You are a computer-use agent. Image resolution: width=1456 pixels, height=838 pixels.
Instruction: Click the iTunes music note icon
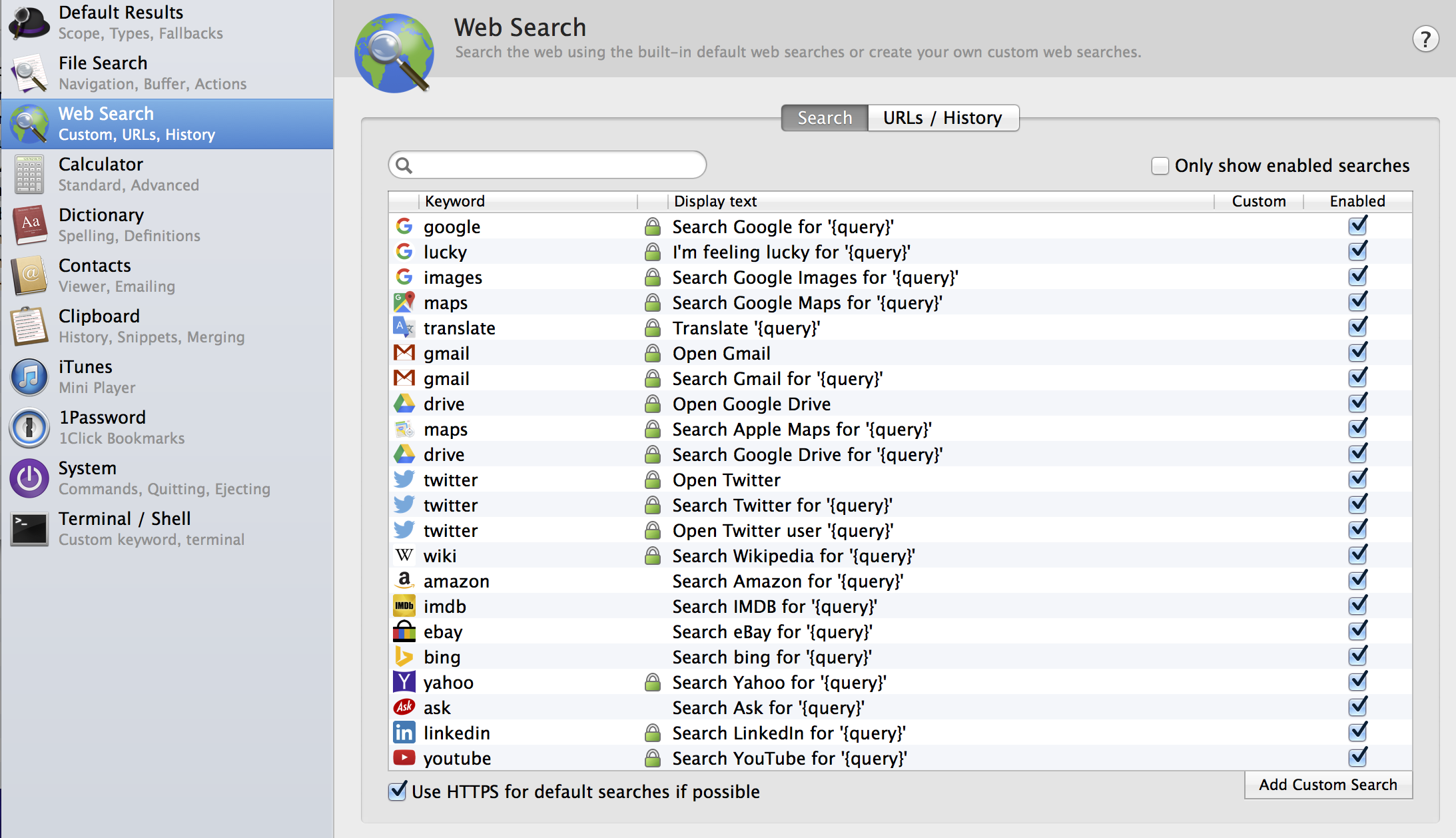[29, 377]
